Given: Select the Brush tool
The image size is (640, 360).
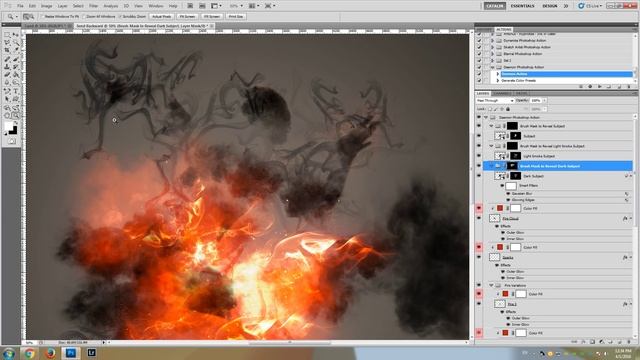Looking at the screenshot, I should point(16,59).
